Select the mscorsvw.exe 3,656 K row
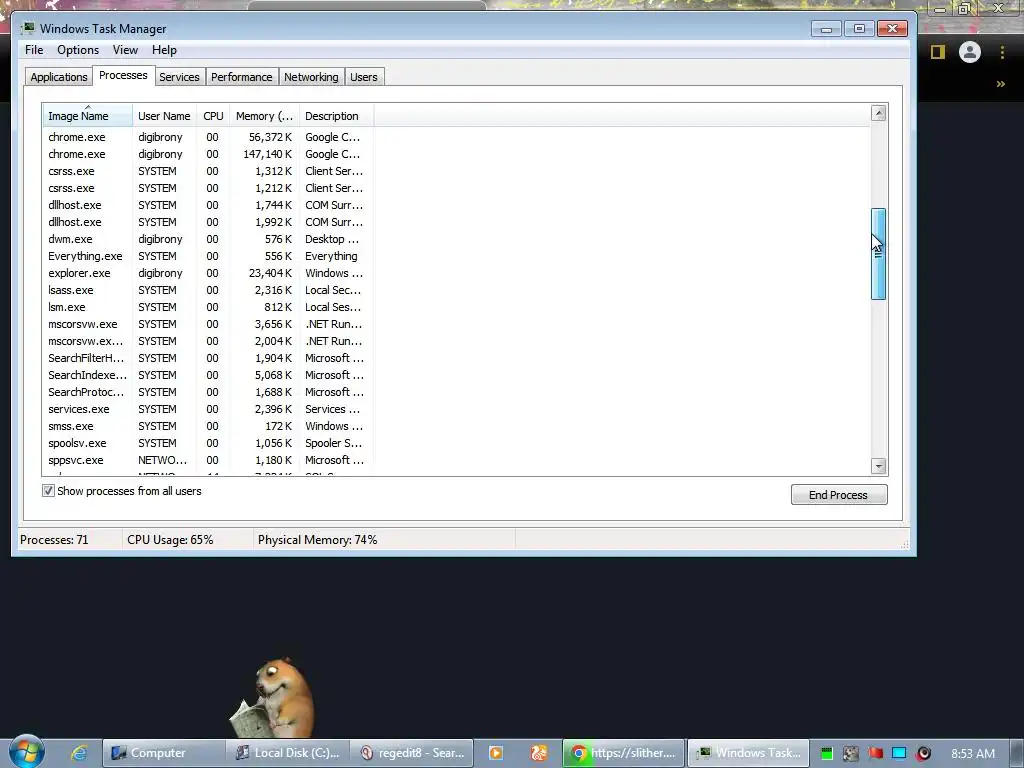Screen dimensions: 1024x768 208,324
